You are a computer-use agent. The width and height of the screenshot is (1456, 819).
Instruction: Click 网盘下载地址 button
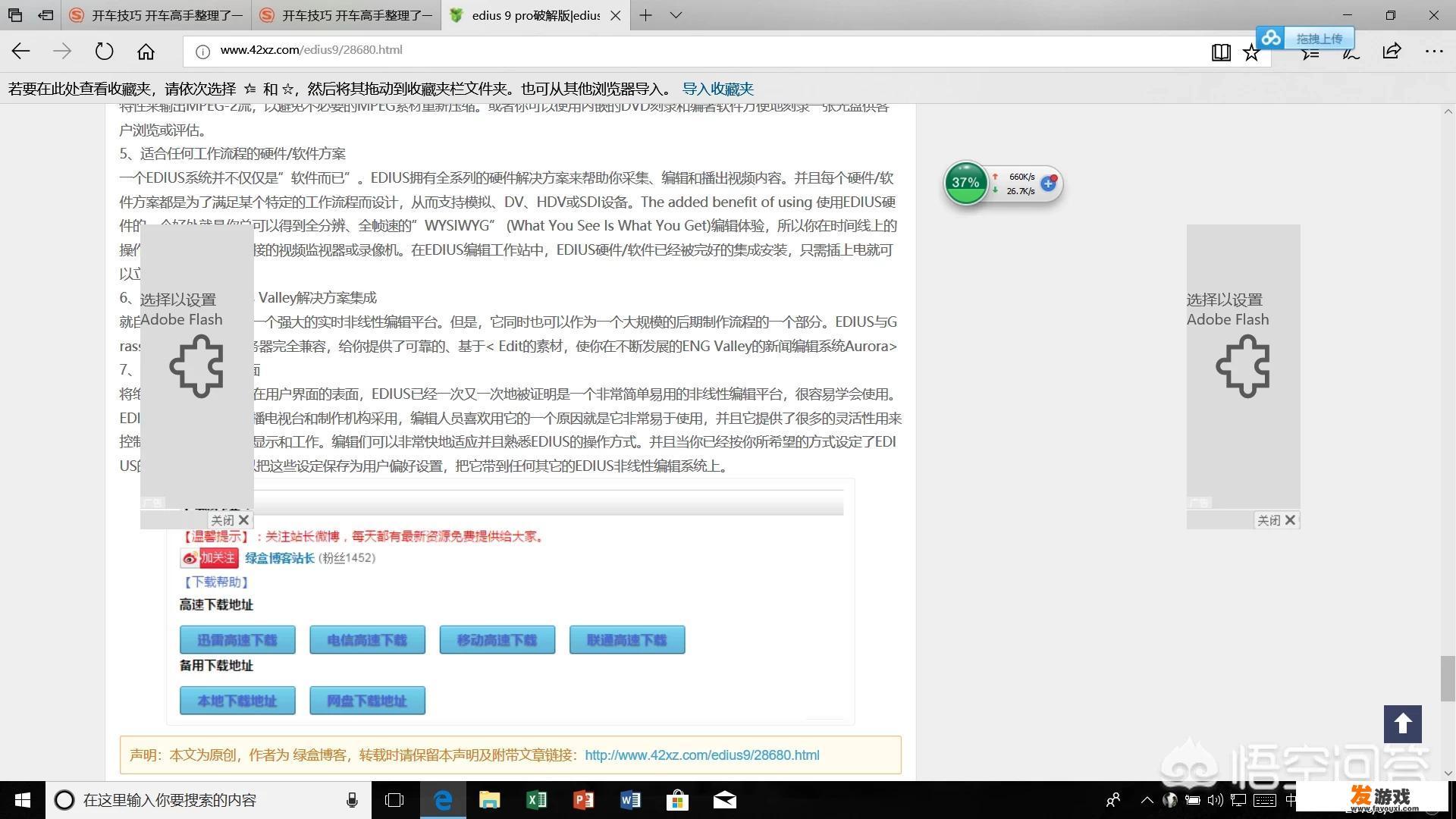pos(367,701)
